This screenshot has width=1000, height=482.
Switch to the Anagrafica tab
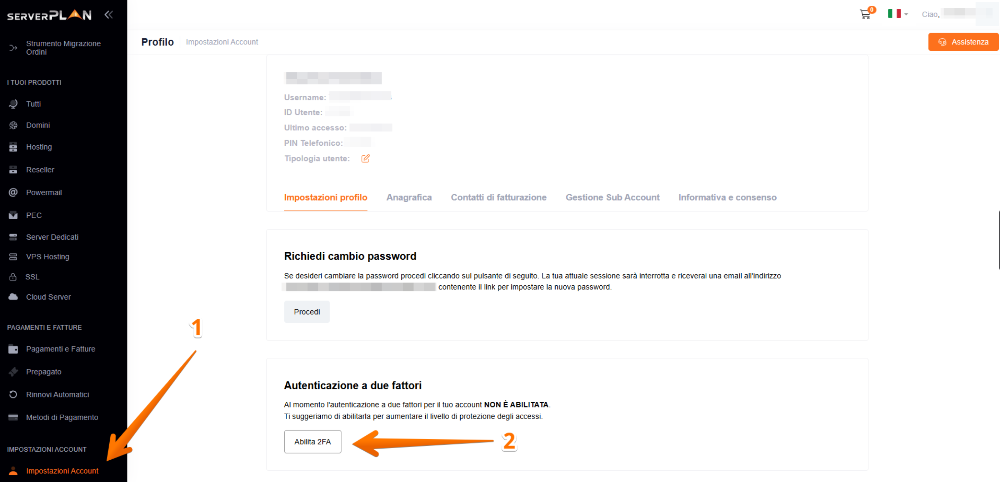click(x=409, y=198)
